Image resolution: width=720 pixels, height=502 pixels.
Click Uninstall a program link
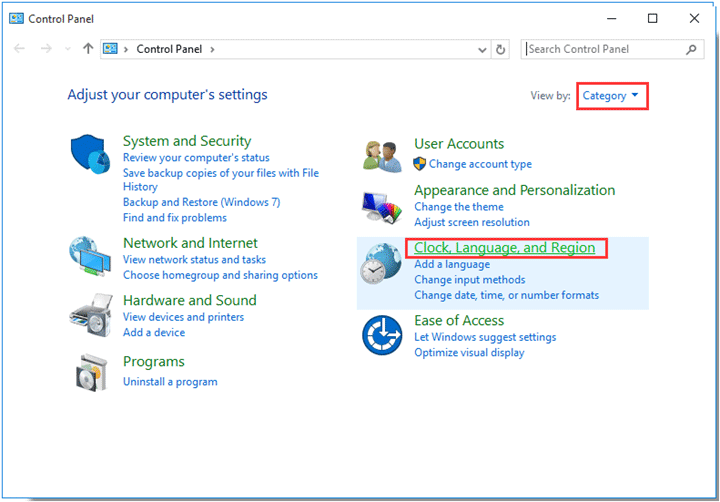(x=170, y=382)
